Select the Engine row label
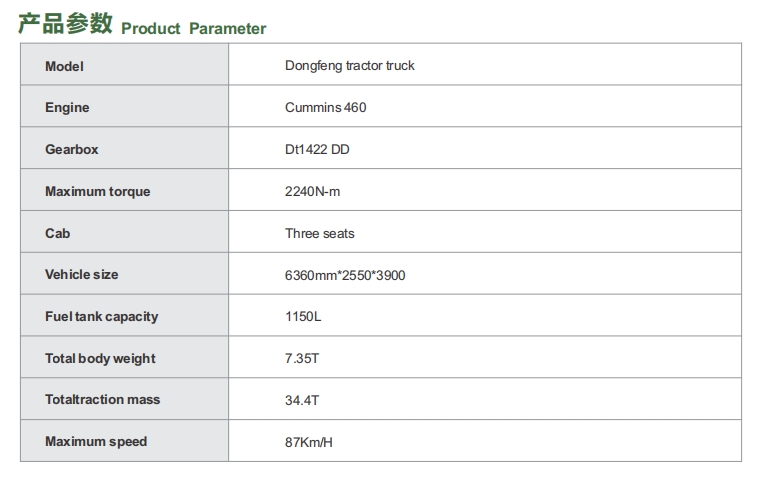761x481 pixels. click(67, 108)
